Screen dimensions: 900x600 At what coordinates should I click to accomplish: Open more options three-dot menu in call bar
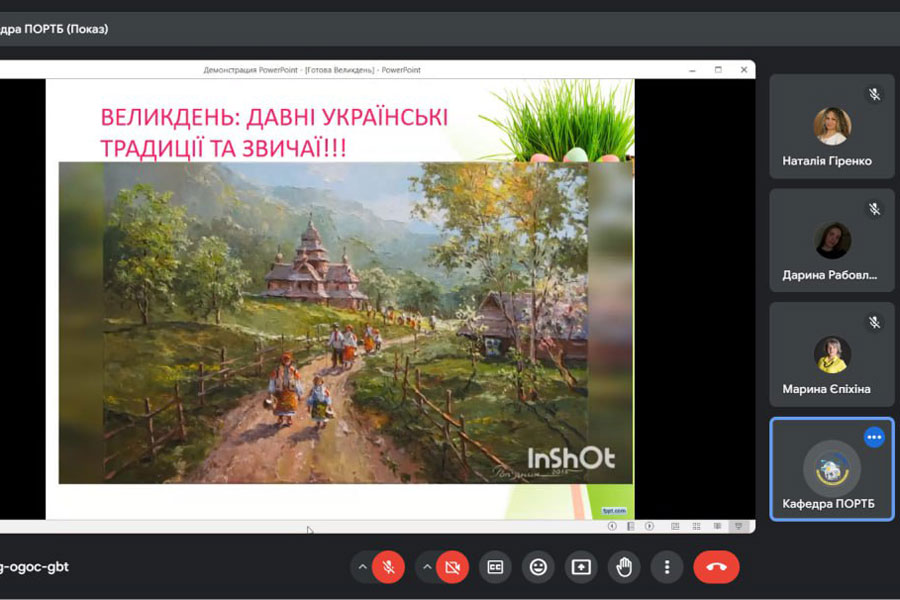point(666,567)
